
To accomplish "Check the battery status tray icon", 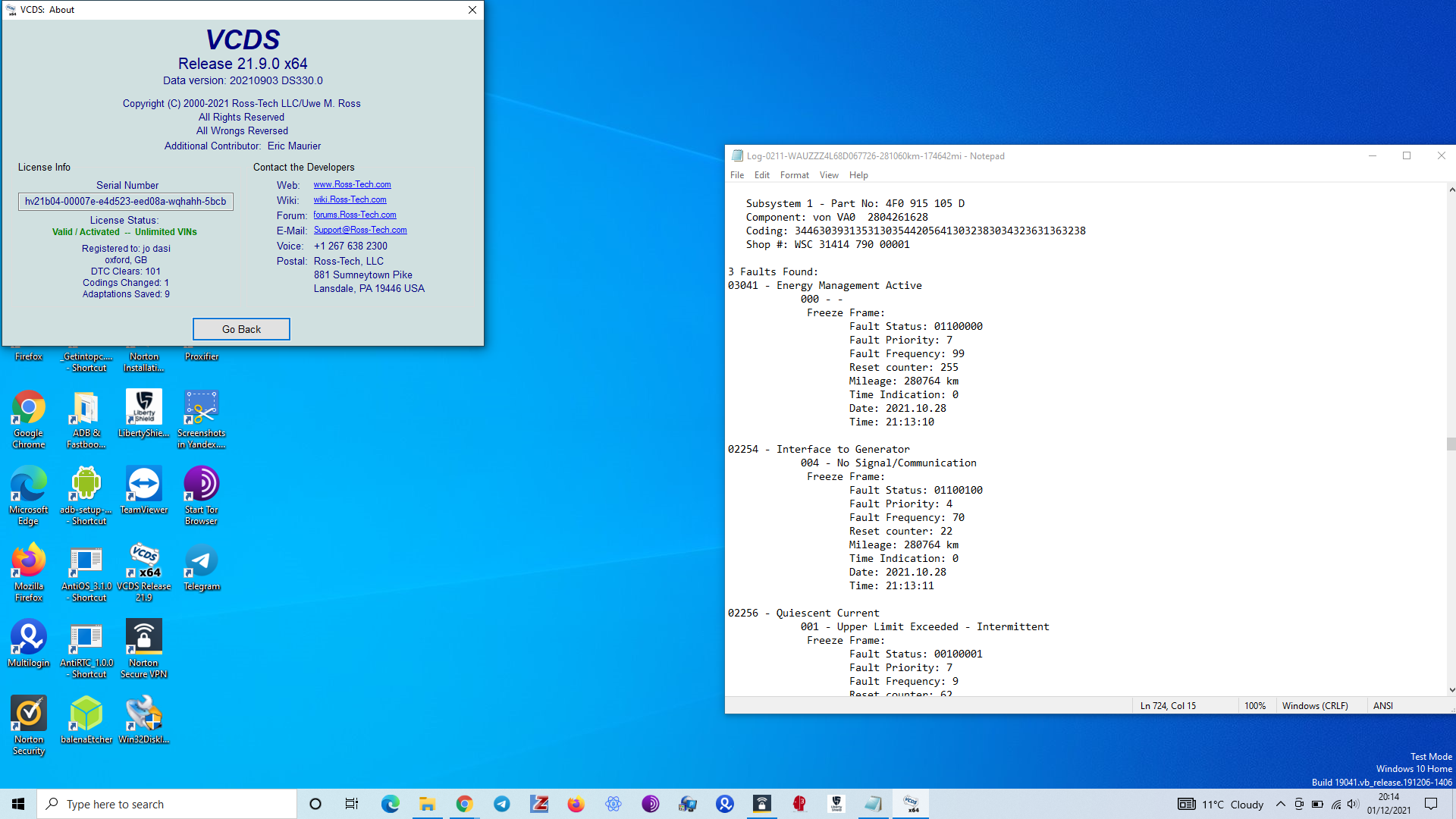I will [1317, 804].
